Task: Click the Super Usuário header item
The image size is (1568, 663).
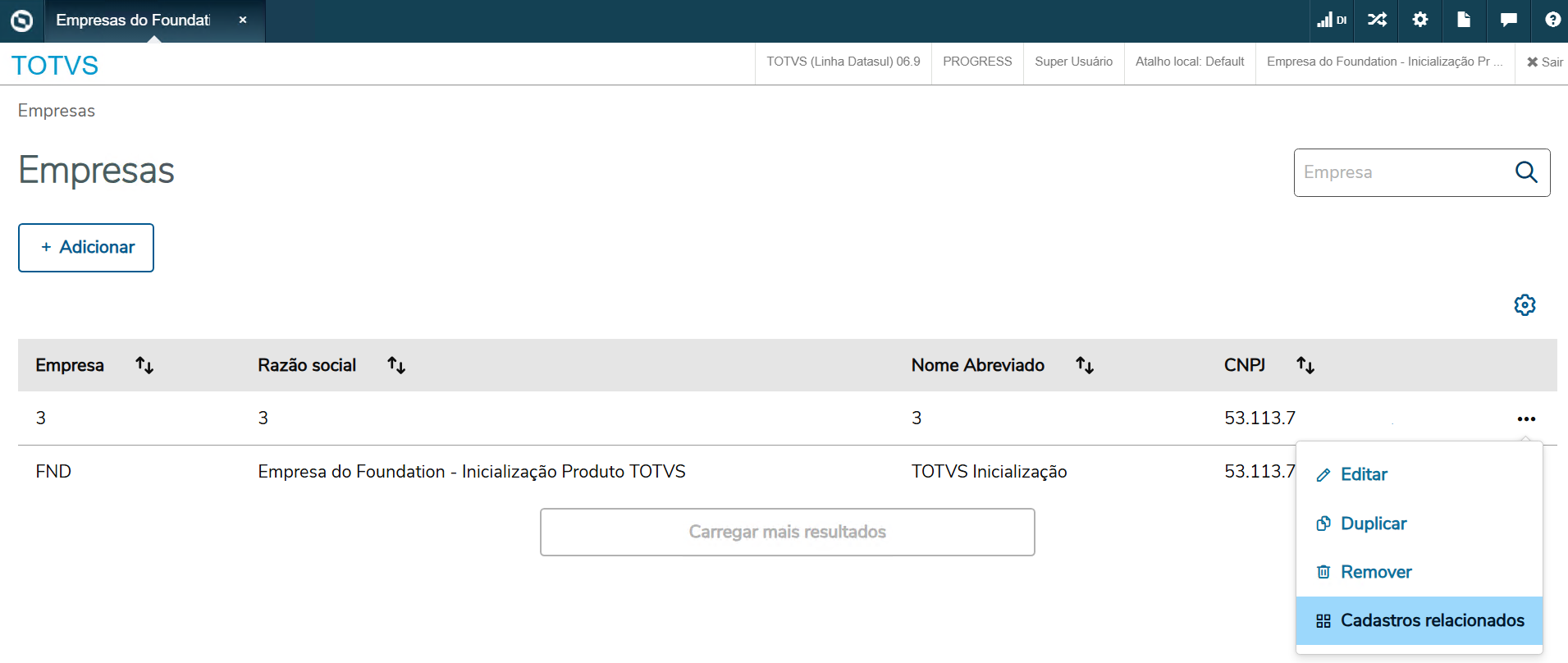Action: tap(1073, 62)
